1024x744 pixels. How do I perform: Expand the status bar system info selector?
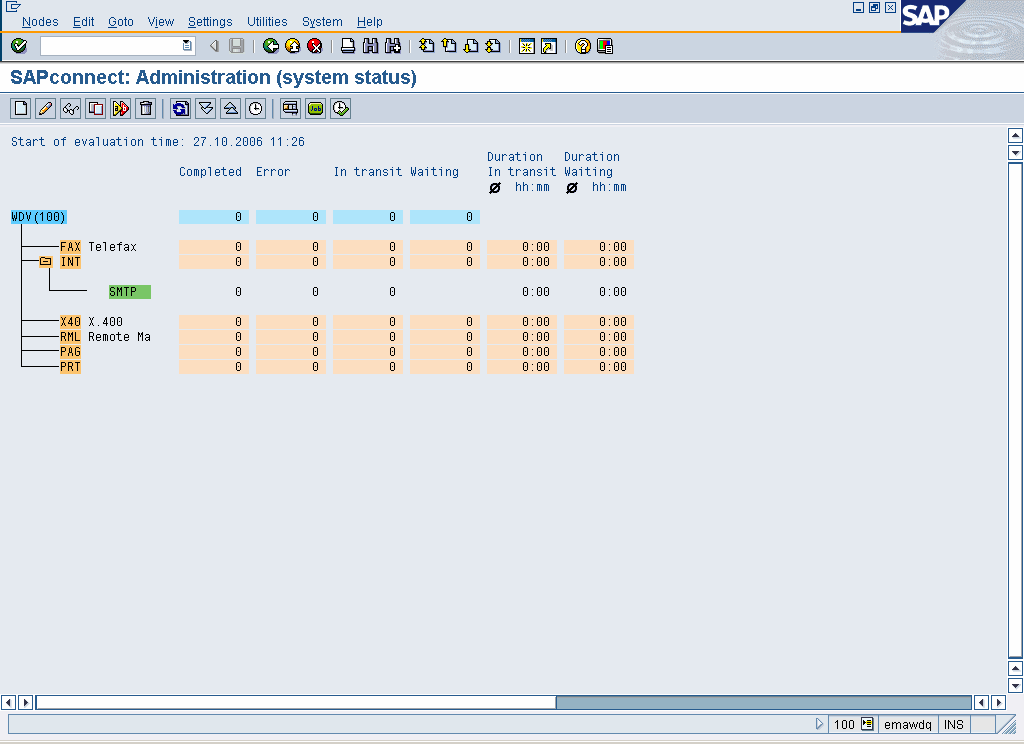tap(867, 724)
